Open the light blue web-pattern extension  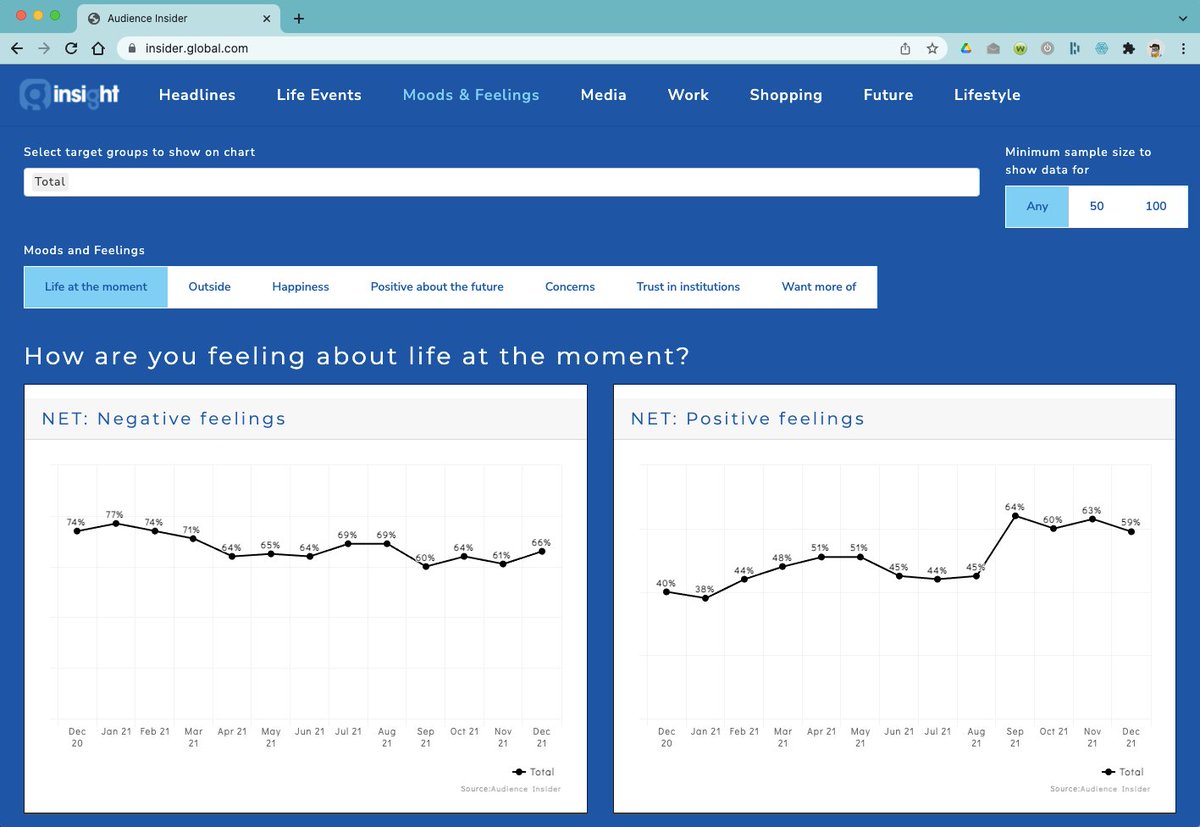tap(1102, 48)
